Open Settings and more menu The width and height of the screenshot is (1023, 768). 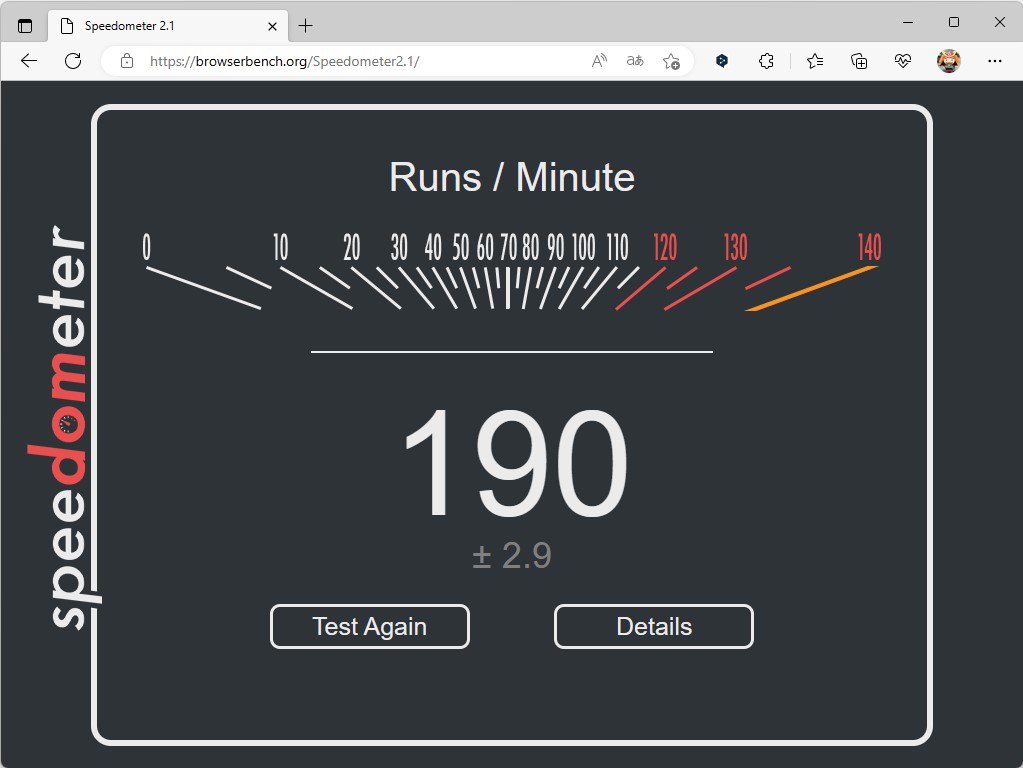click(x=994, y=61)
